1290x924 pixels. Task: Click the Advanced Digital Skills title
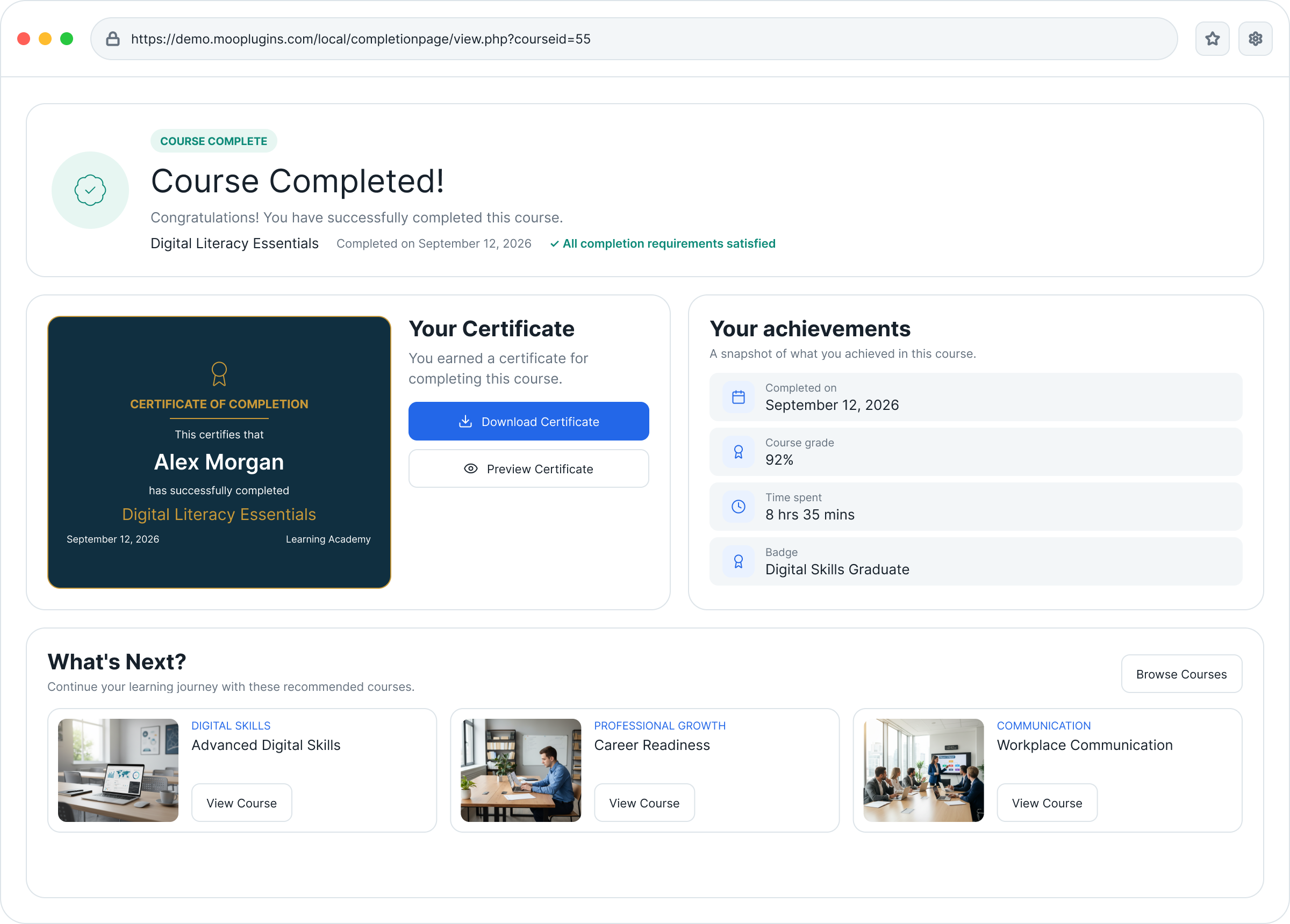(266, 745)
